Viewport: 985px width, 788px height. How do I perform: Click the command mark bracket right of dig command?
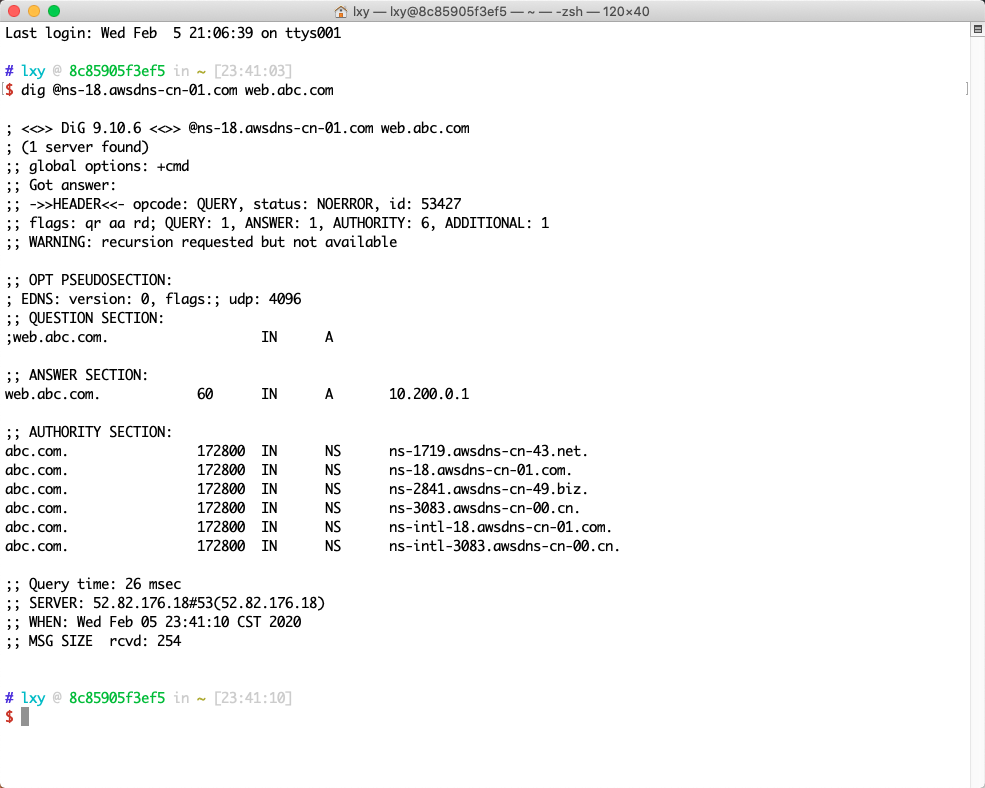tap(966, 90)
